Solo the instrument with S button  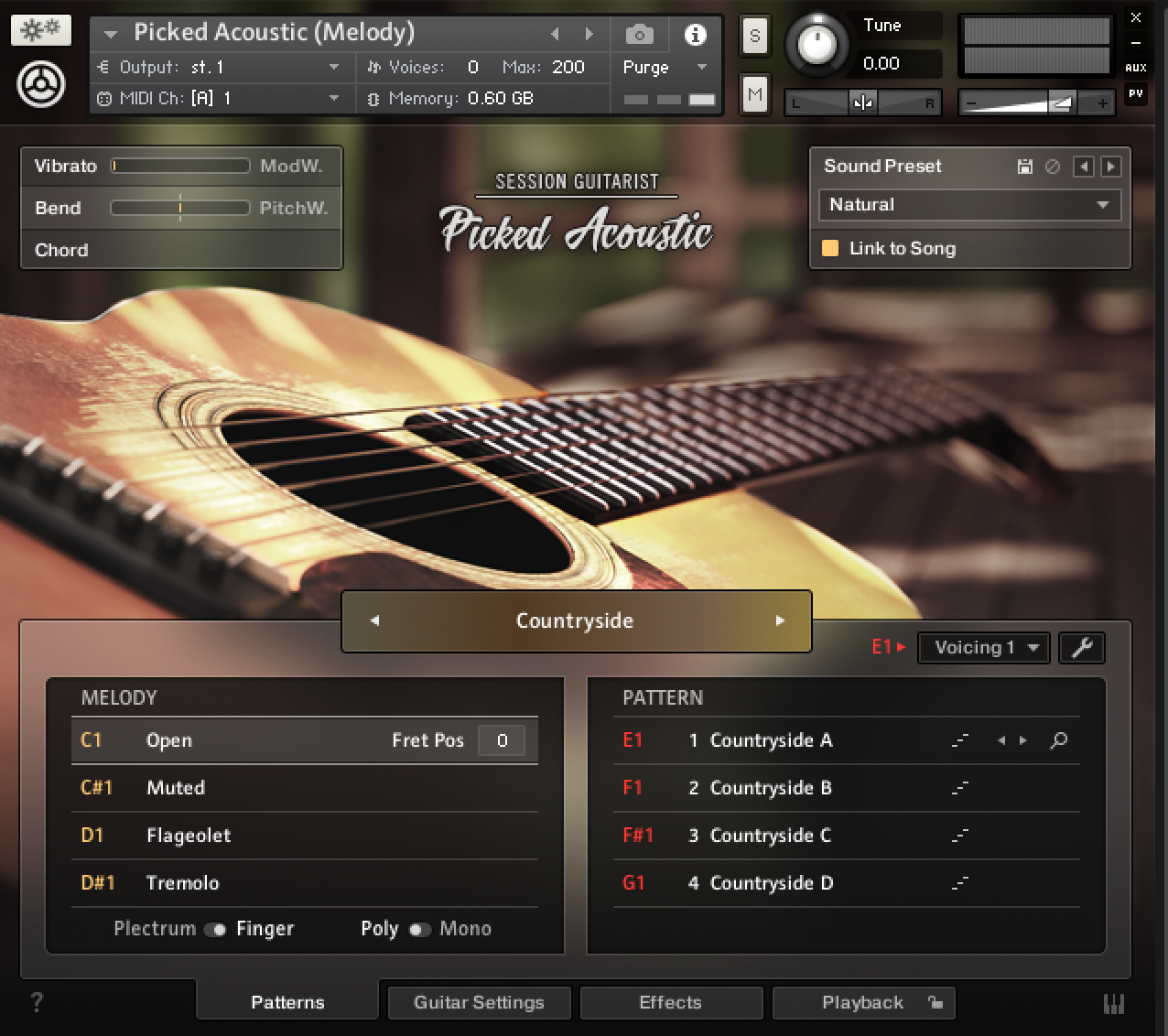[754, 37]
